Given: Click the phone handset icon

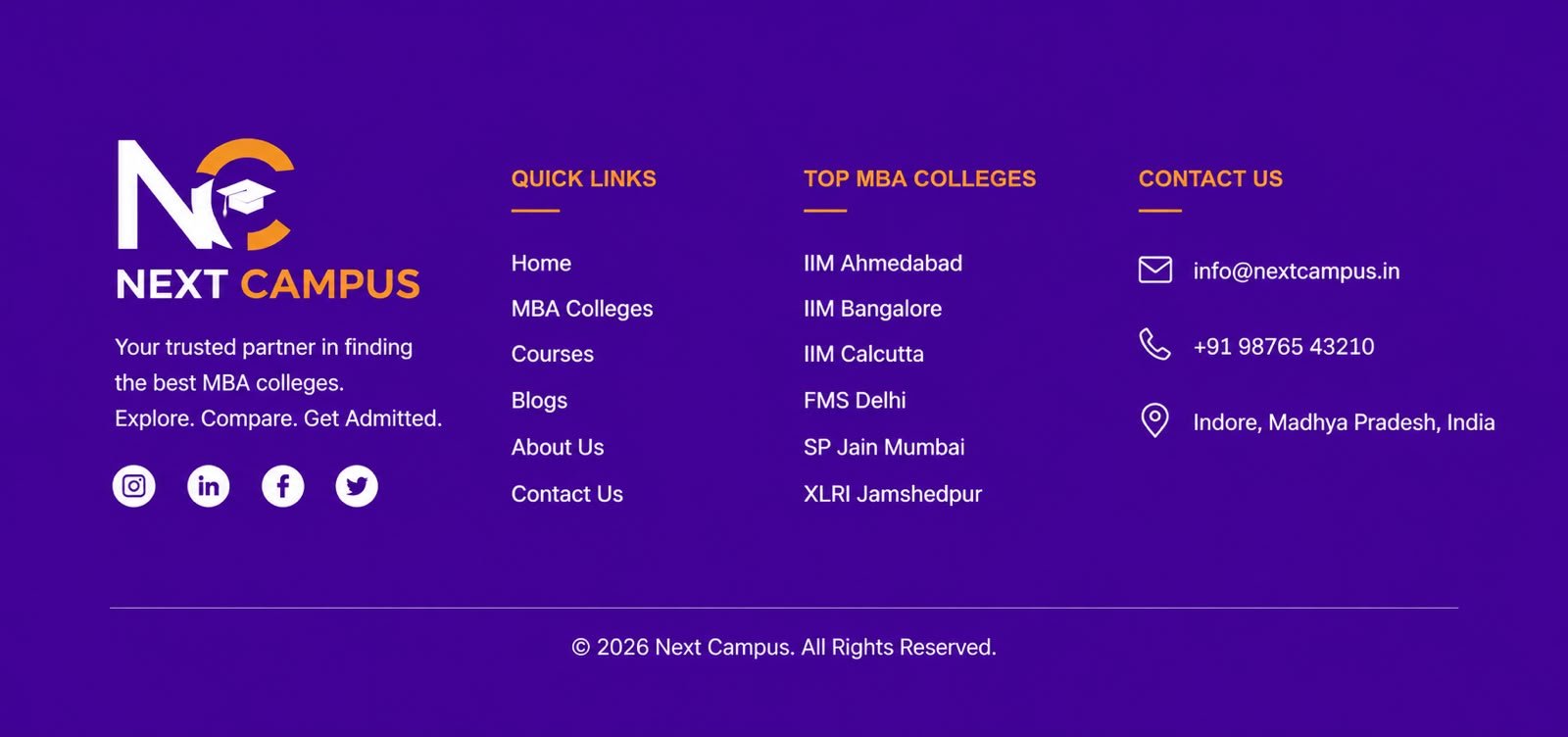Looking at the screenshot, I should coord(1155,345).
